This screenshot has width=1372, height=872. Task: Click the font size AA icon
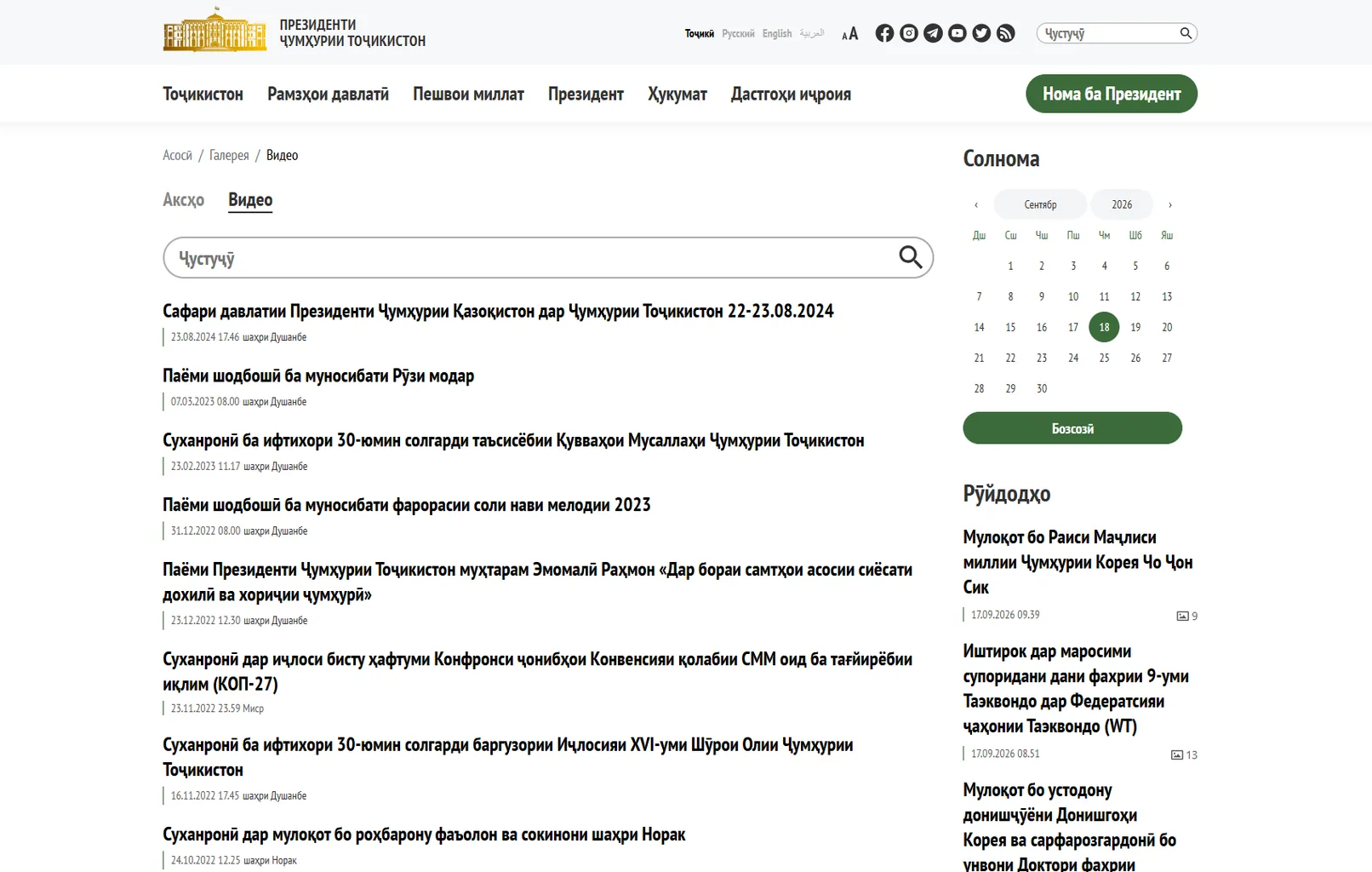(849, 34)
